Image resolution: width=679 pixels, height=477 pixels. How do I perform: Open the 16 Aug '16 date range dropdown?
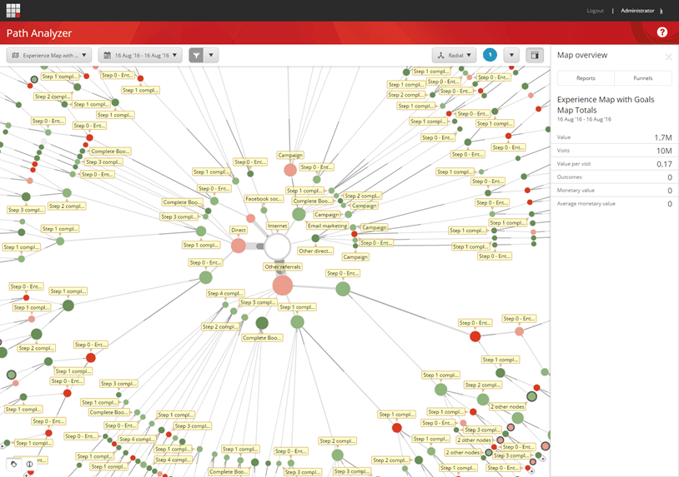140,55
